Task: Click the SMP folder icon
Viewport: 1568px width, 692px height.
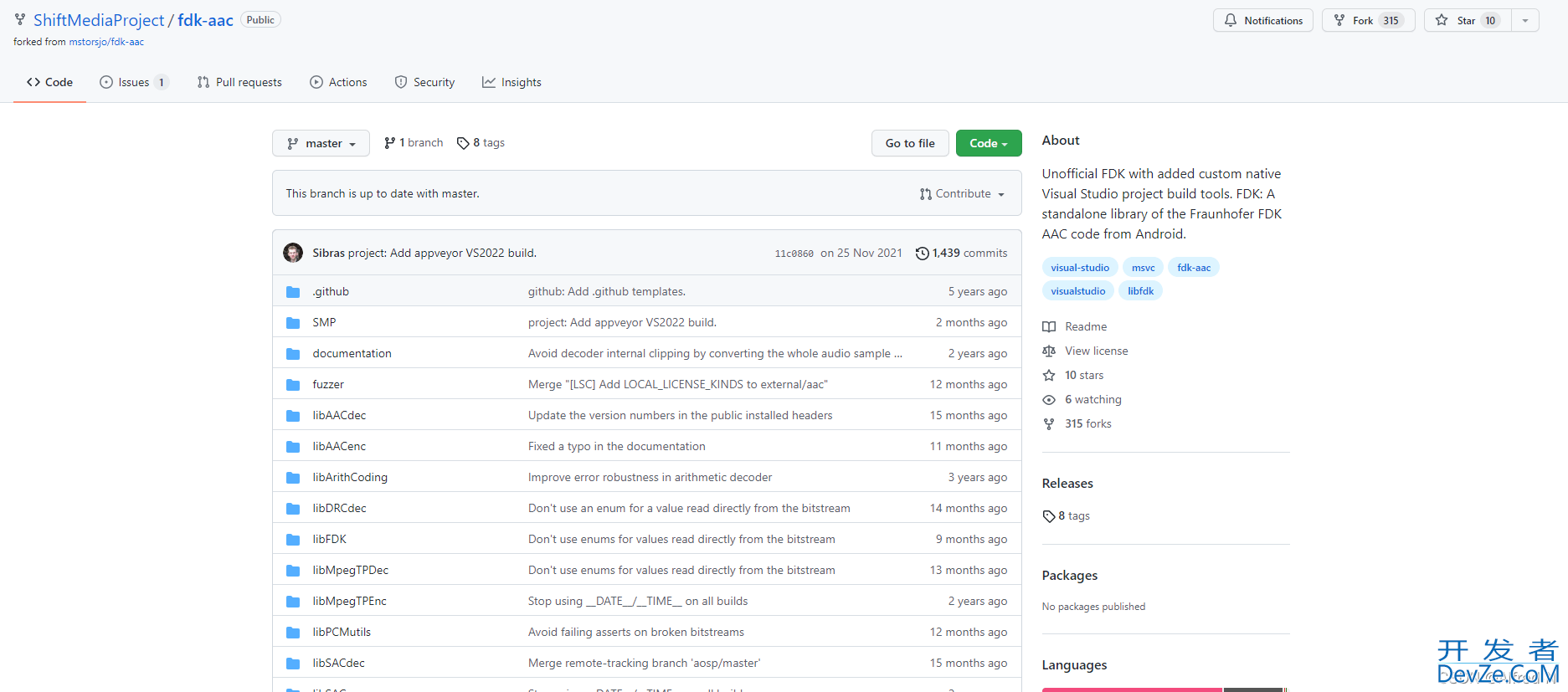Action: pos(293,323)
